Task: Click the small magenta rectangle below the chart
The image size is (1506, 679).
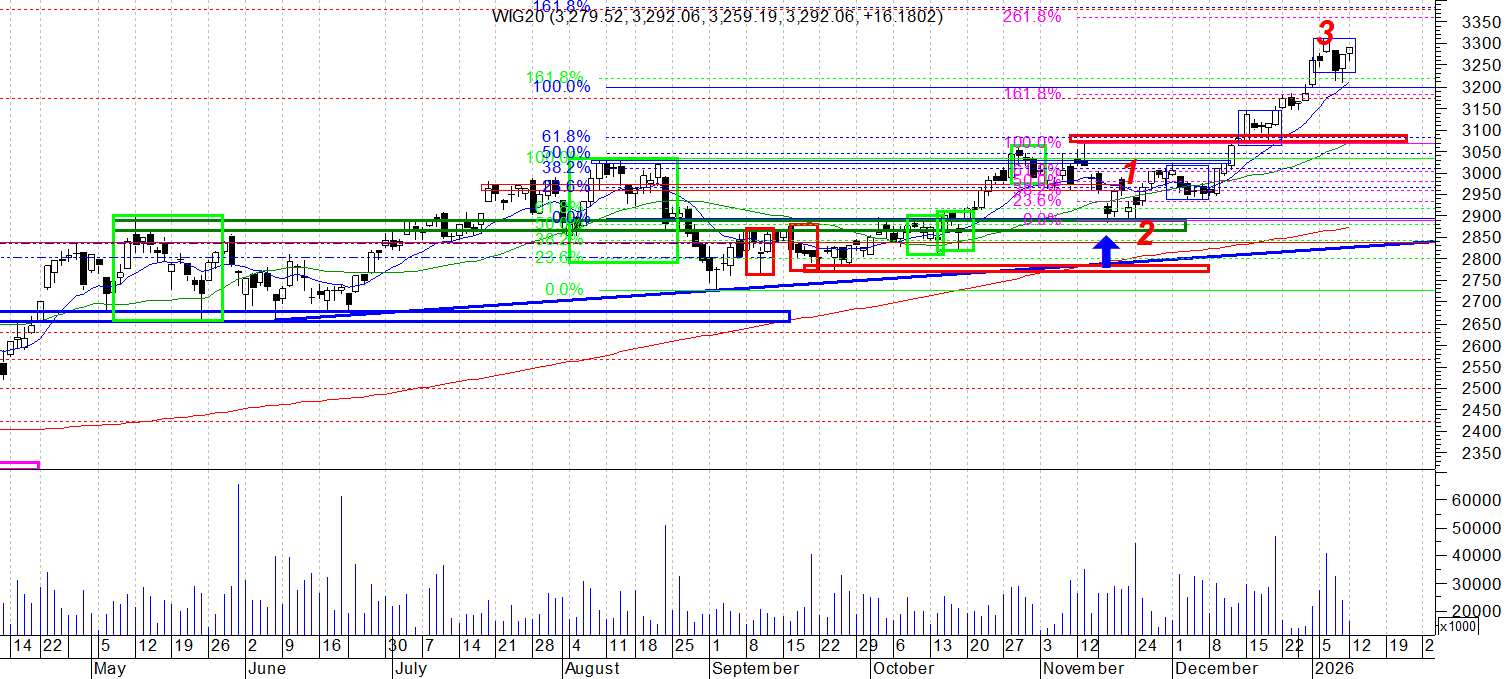Action: (x=19, y=464)
